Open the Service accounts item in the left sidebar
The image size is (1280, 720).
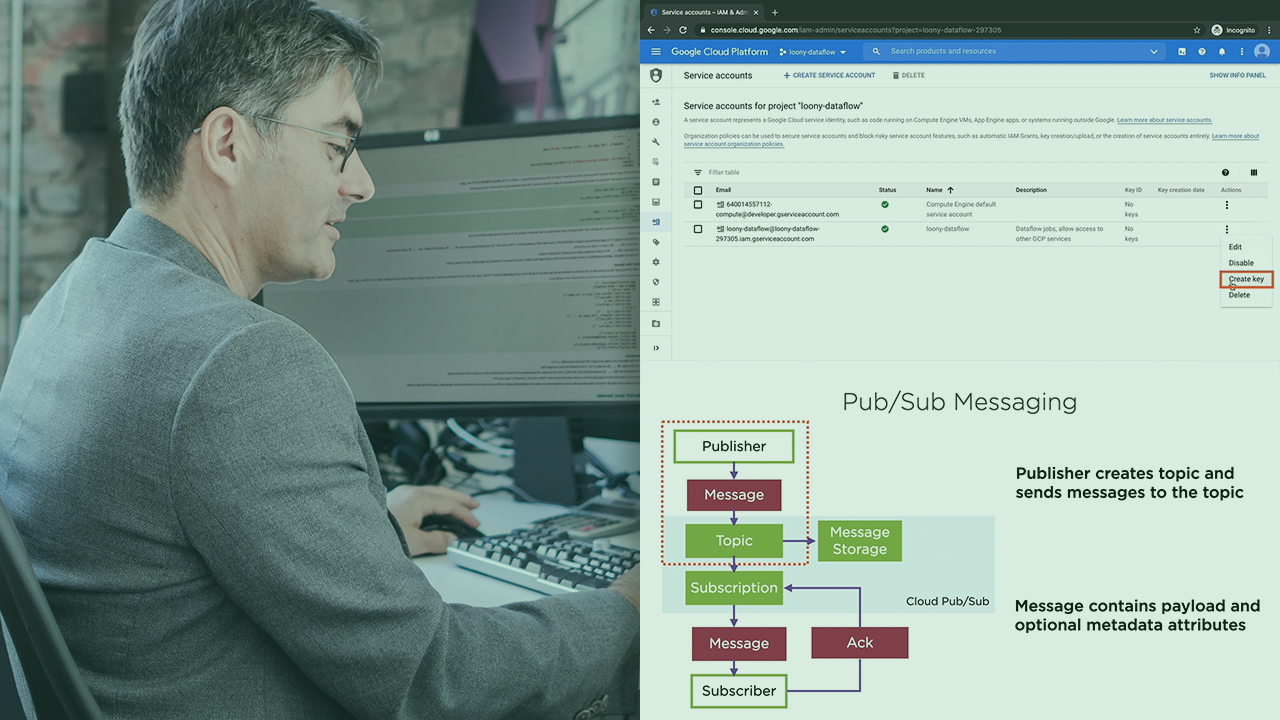tap(656, 222)
